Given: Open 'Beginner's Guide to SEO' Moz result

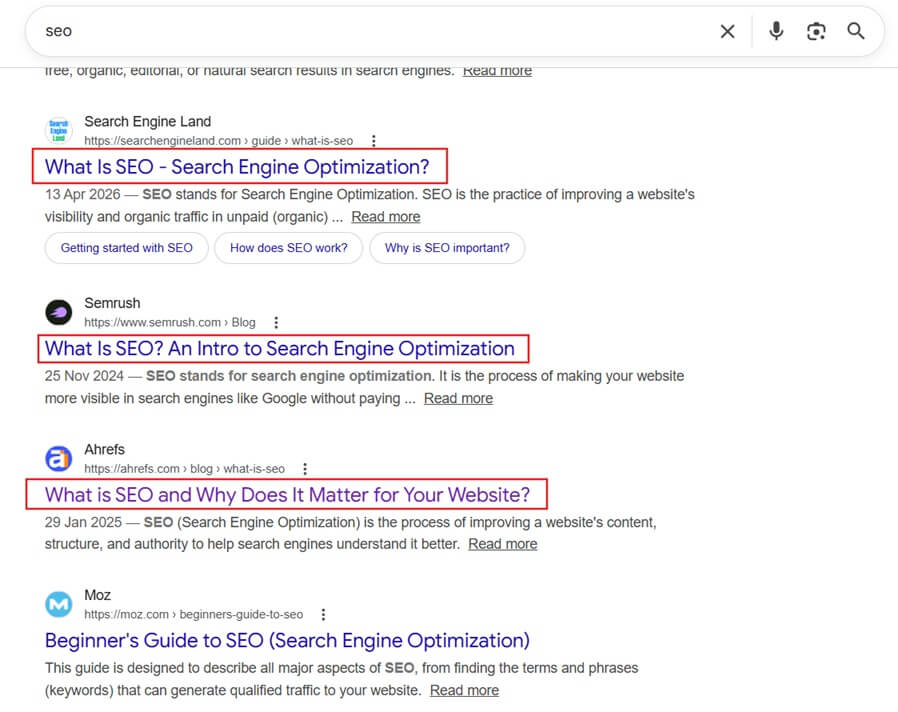Looking at the screenshot, I should tap(287, 640).
